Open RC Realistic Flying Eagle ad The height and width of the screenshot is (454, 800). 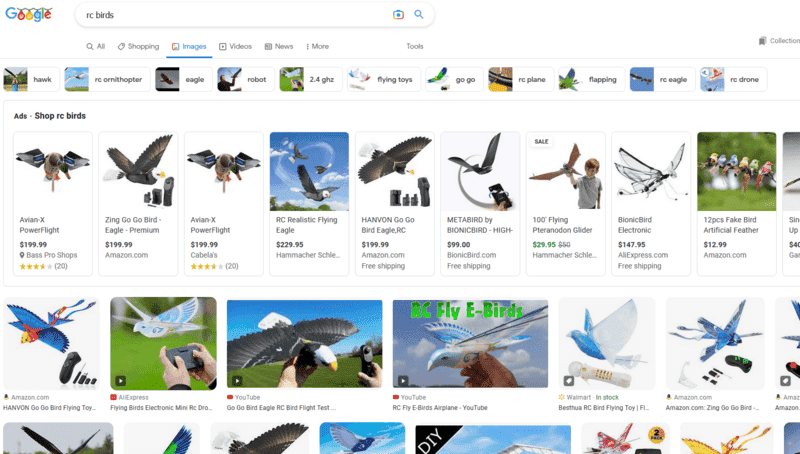pyautogui.click(x=309, y=204)
